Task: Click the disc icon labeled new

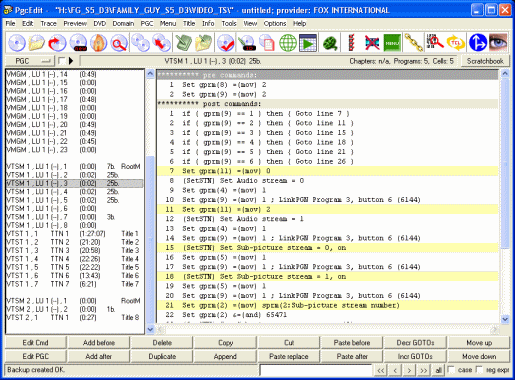Action: click(x=78, y=43)
